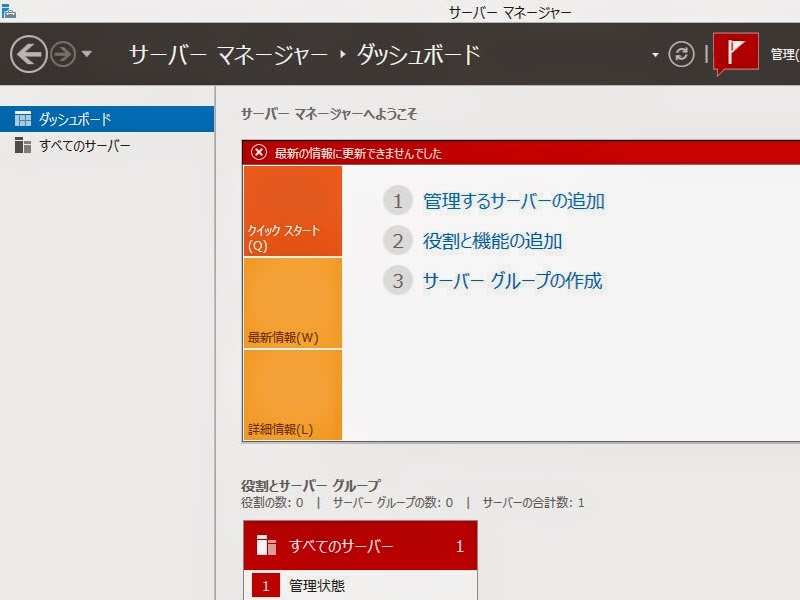Click the サーバー グループの作成 link
800x600 pixels.
pos(512,281)
